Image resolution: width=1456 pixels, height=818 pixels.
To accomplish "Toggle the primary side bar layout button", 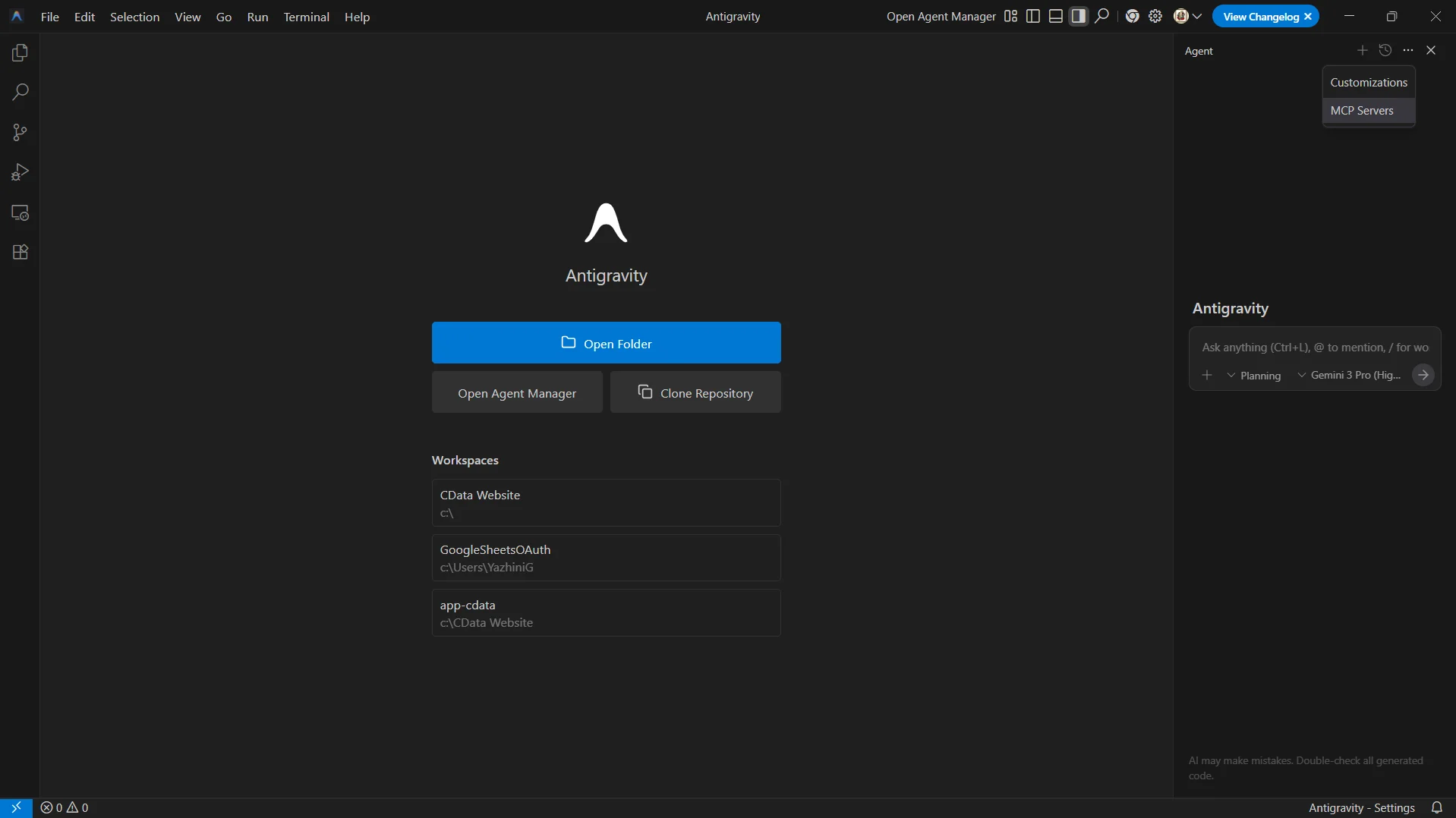I will tap(1032, 17).
